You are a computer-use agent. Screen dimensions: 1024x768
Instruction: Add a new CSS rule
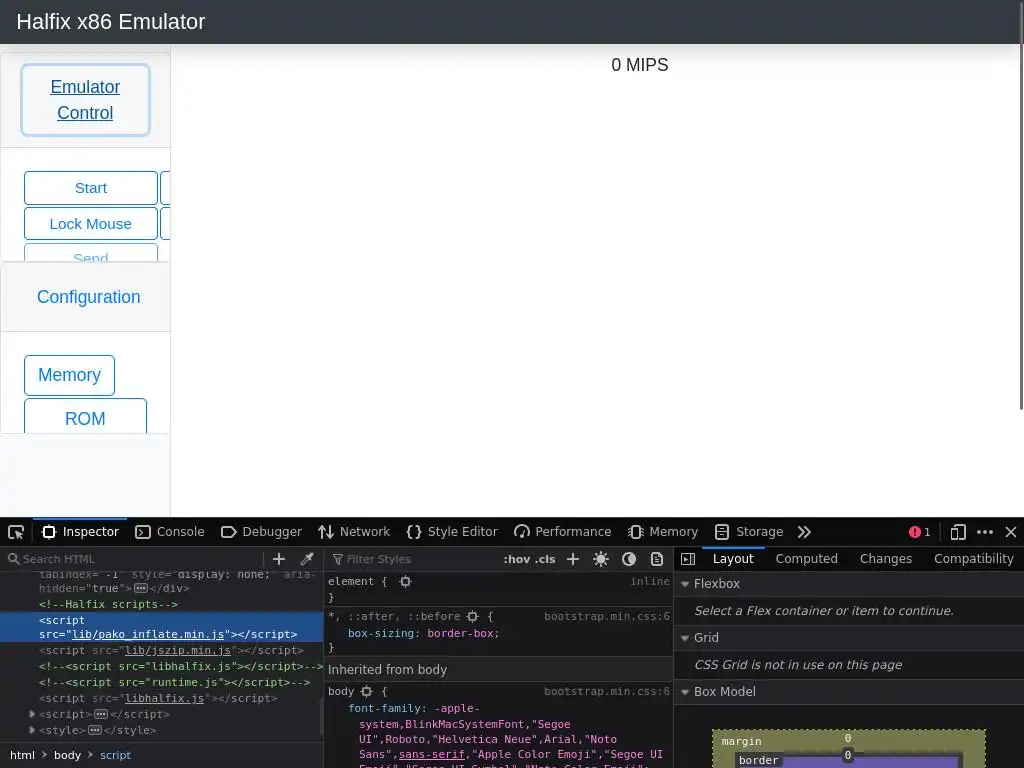coord(573,559)
